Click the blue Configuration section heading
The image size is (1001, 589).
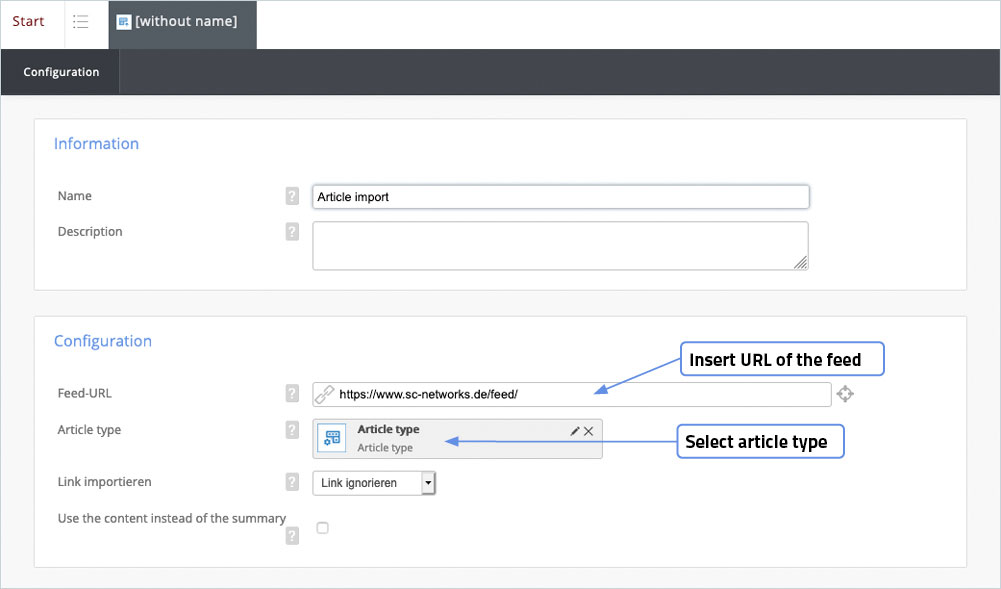103,341
